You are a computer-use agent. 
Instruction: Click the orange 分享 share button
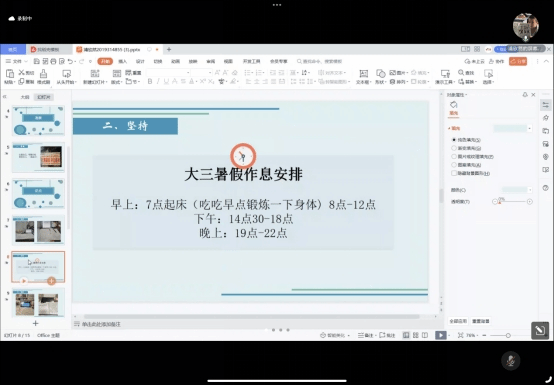click(518, 61)
